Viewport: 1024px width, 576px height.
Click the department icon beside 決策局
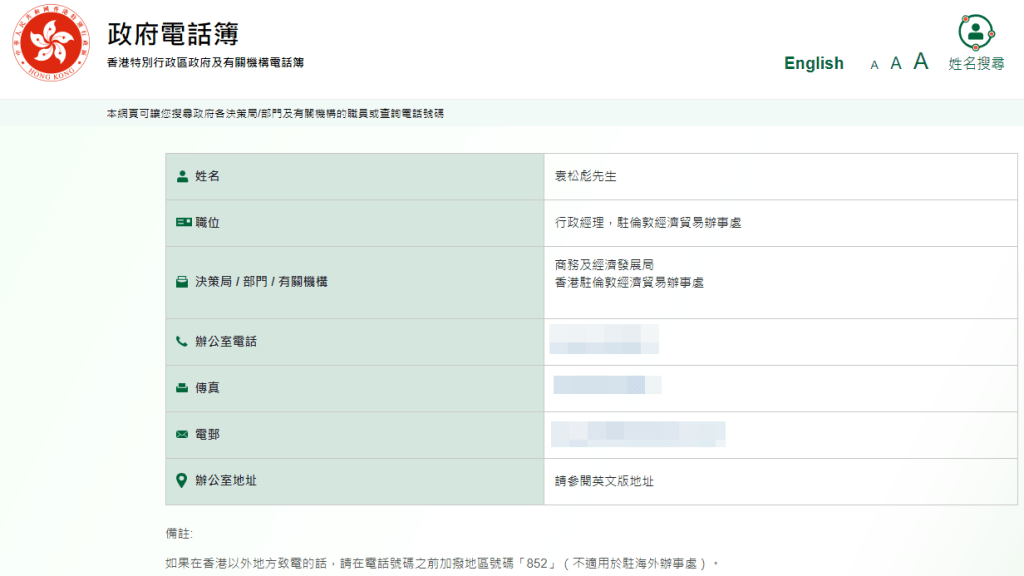(182, 282)
